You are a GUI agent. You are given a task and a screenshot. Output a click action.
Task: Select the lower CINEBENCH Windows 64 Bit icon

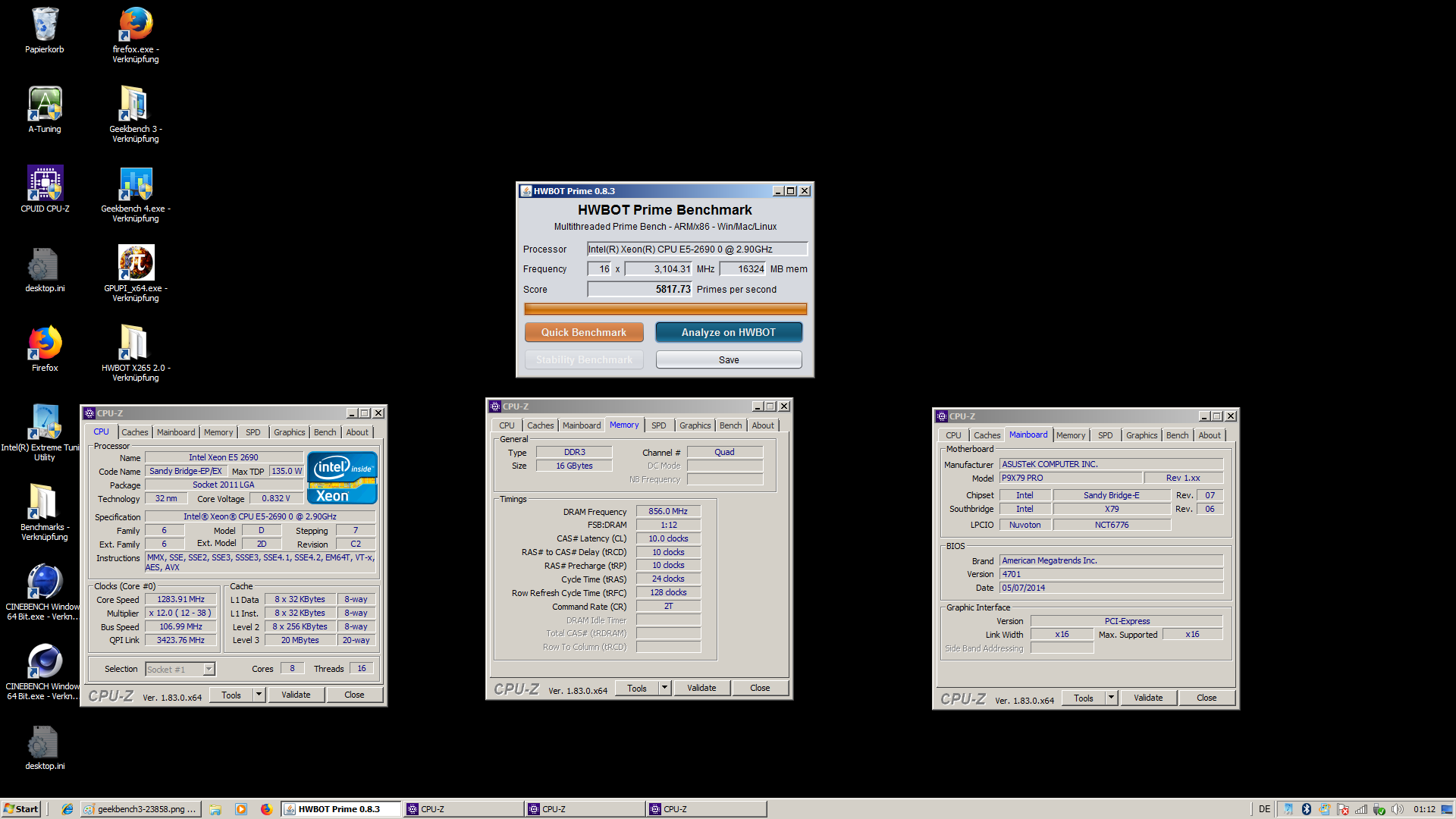[45, 661]
